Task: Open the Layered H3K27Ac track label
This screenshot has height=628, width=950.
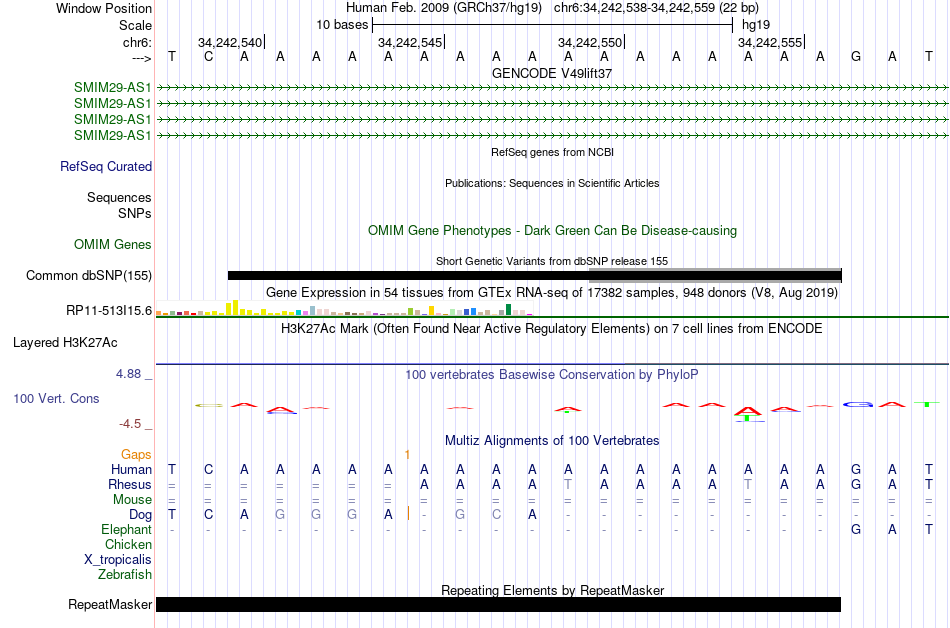Action: pos(65,343)
